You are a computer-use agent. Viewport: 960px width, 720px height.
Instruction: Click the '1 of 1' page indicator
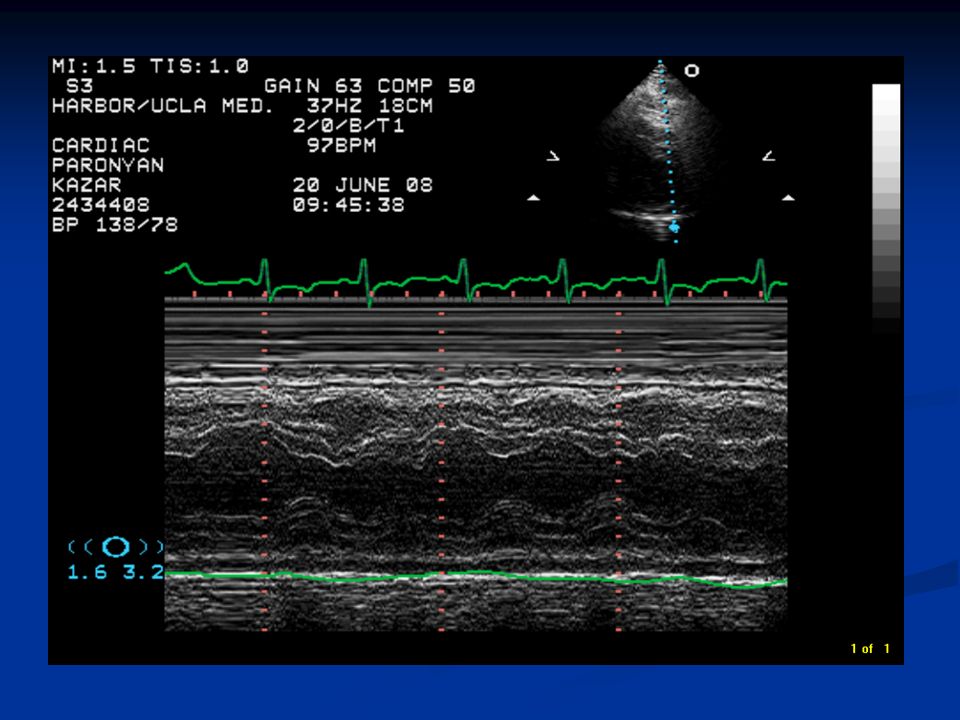click(x=870, y=648)
